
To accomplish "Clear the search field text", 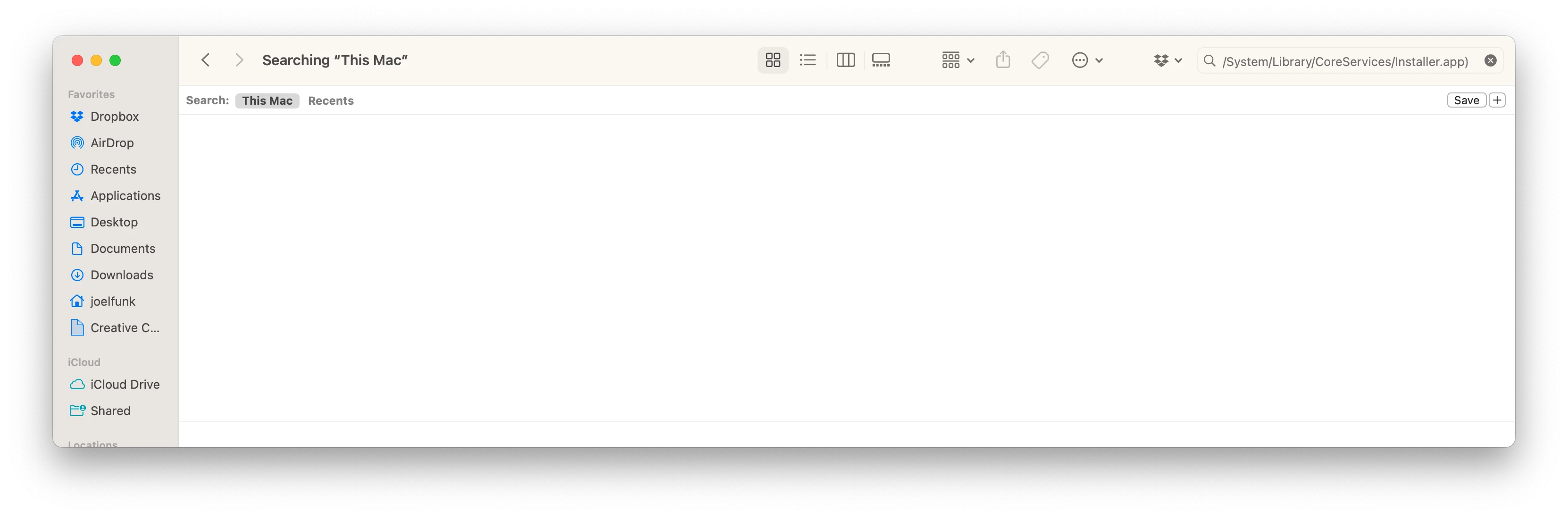I will pos(1490,60).
